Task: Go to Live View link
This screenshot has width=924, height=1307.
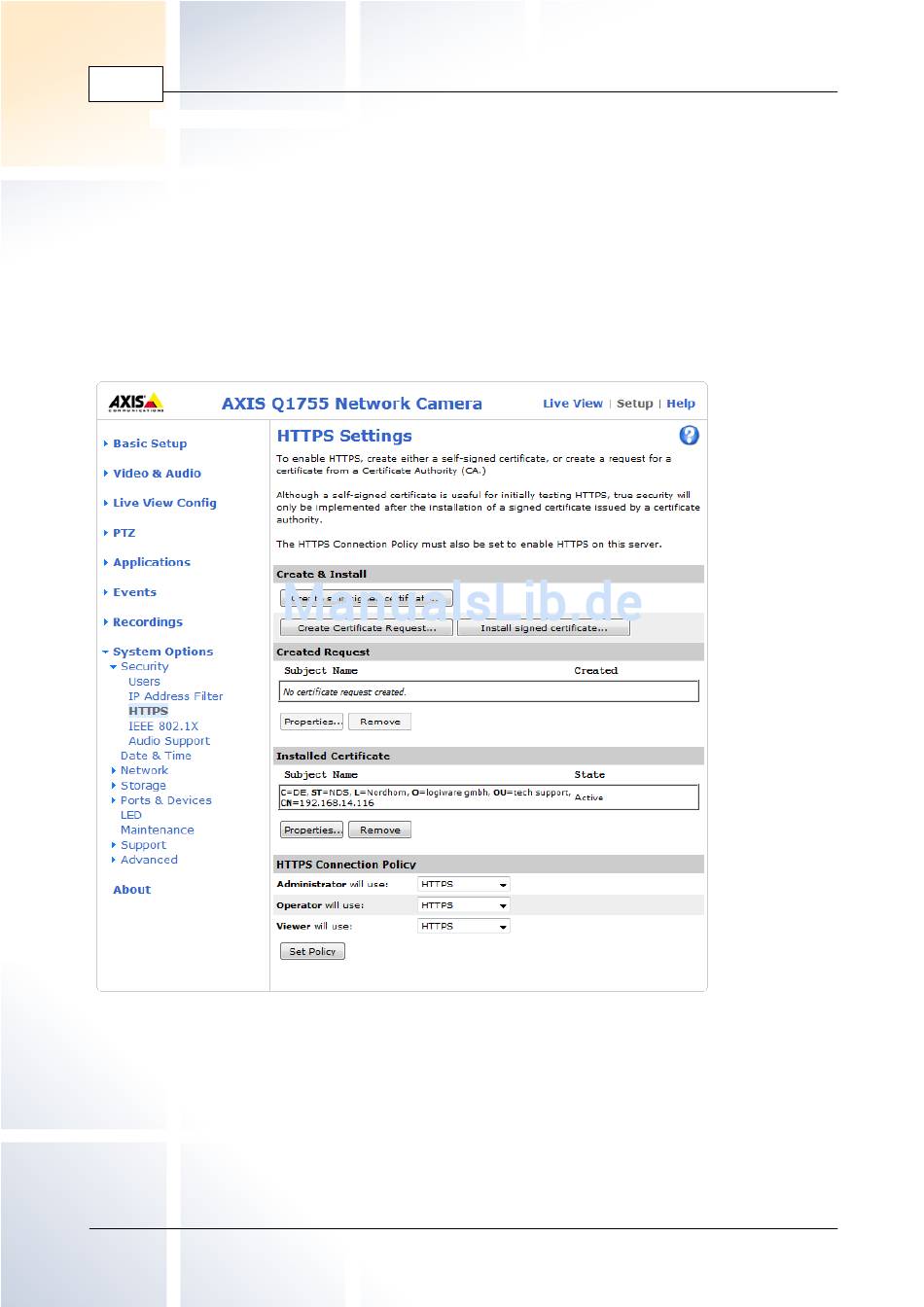Action: coord(573,404)
